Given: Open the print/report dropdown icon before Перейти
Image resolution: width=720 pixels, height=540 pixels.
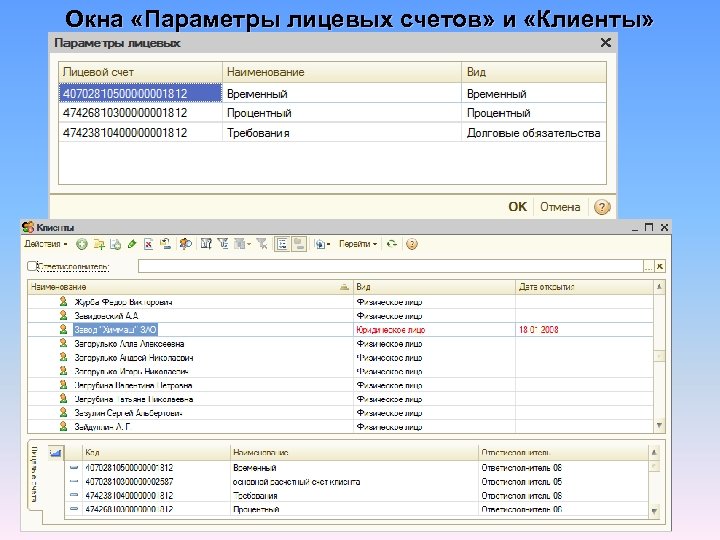Looking at the screenshot, I should point(322,244).
